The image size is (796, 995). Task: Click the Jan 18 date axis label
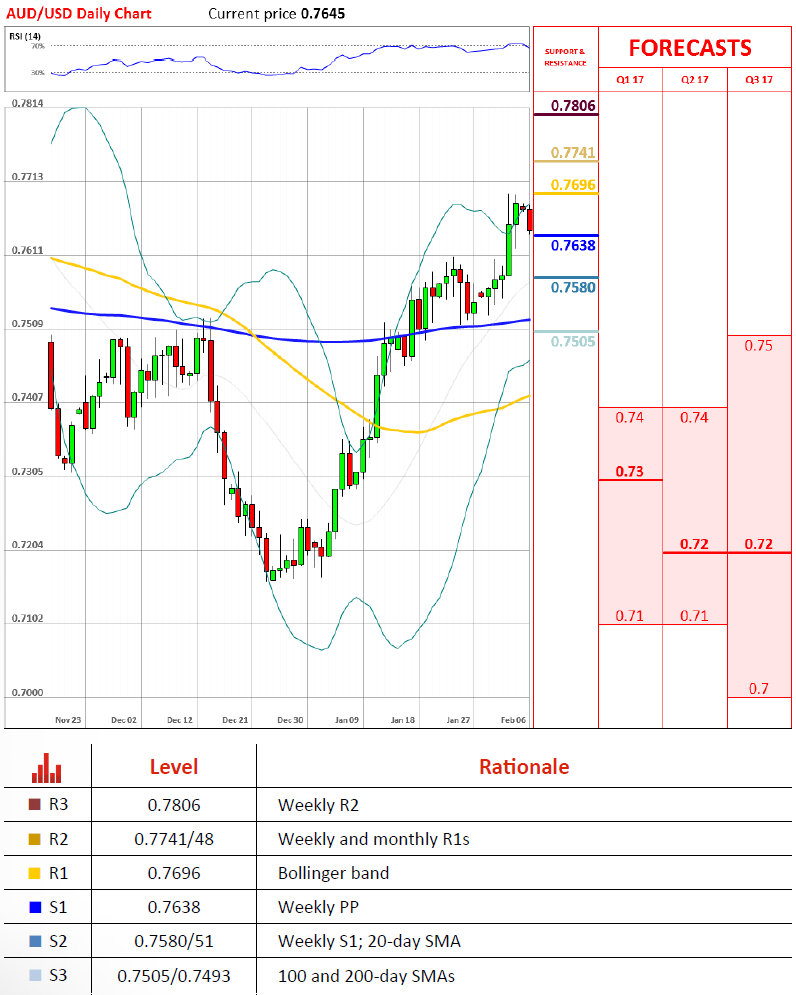pos(402,720)
